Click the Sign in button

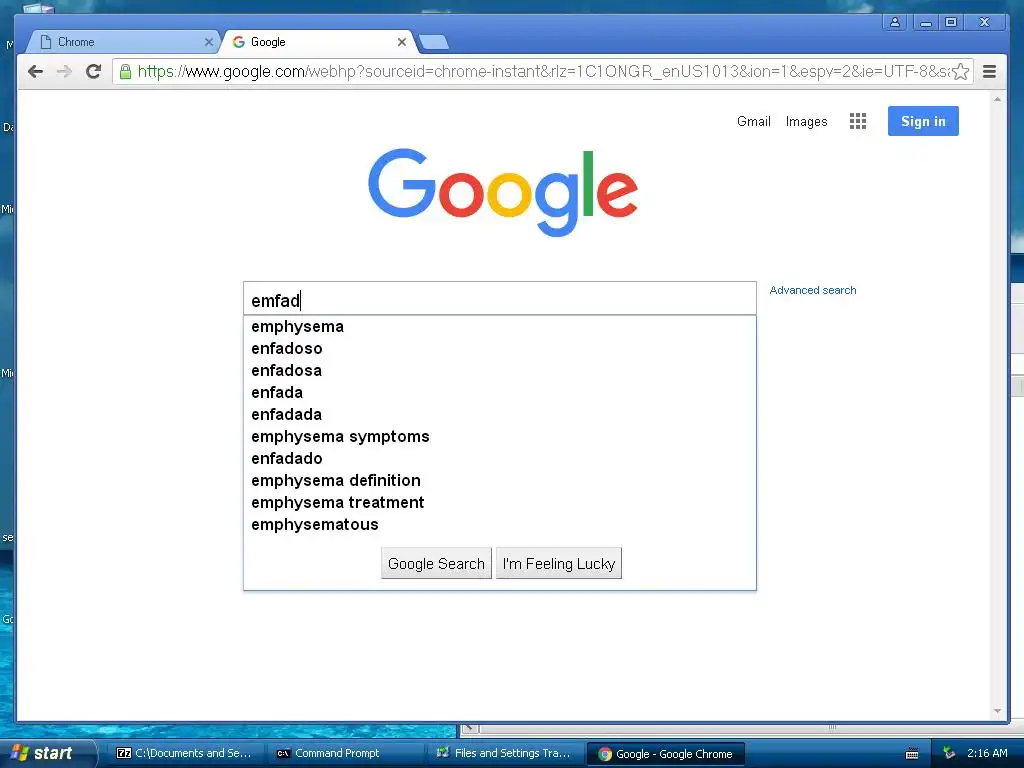(x=923, y=121)
